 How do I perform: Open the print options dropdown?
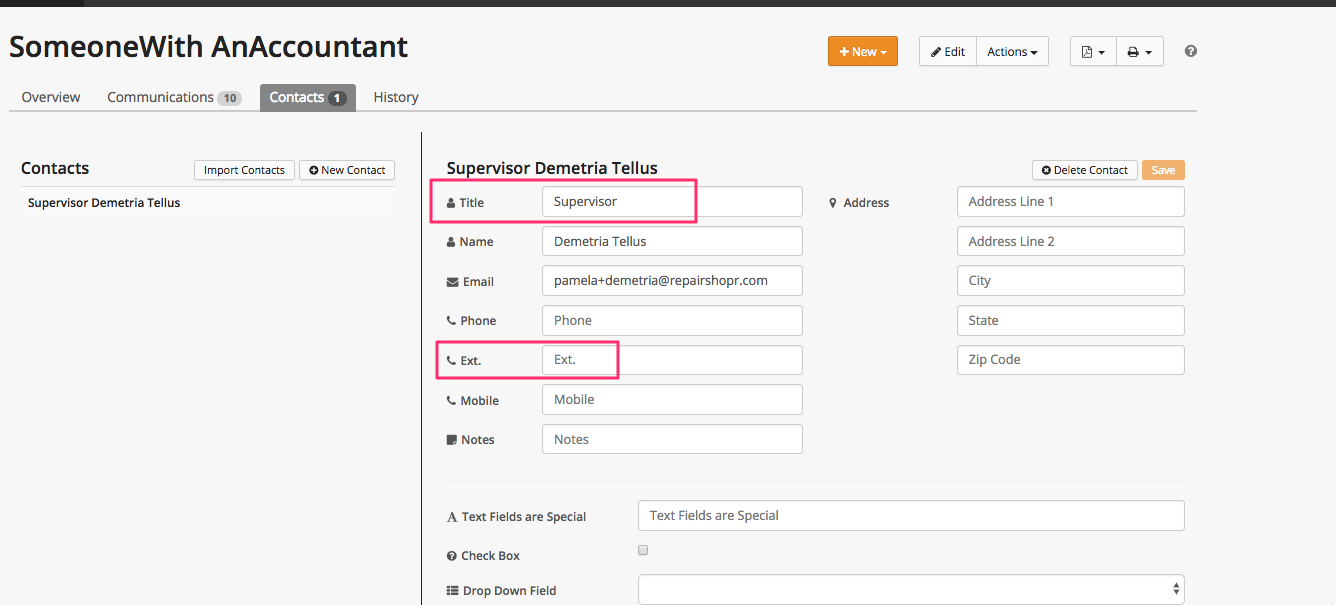click(x=1139, y=52)
